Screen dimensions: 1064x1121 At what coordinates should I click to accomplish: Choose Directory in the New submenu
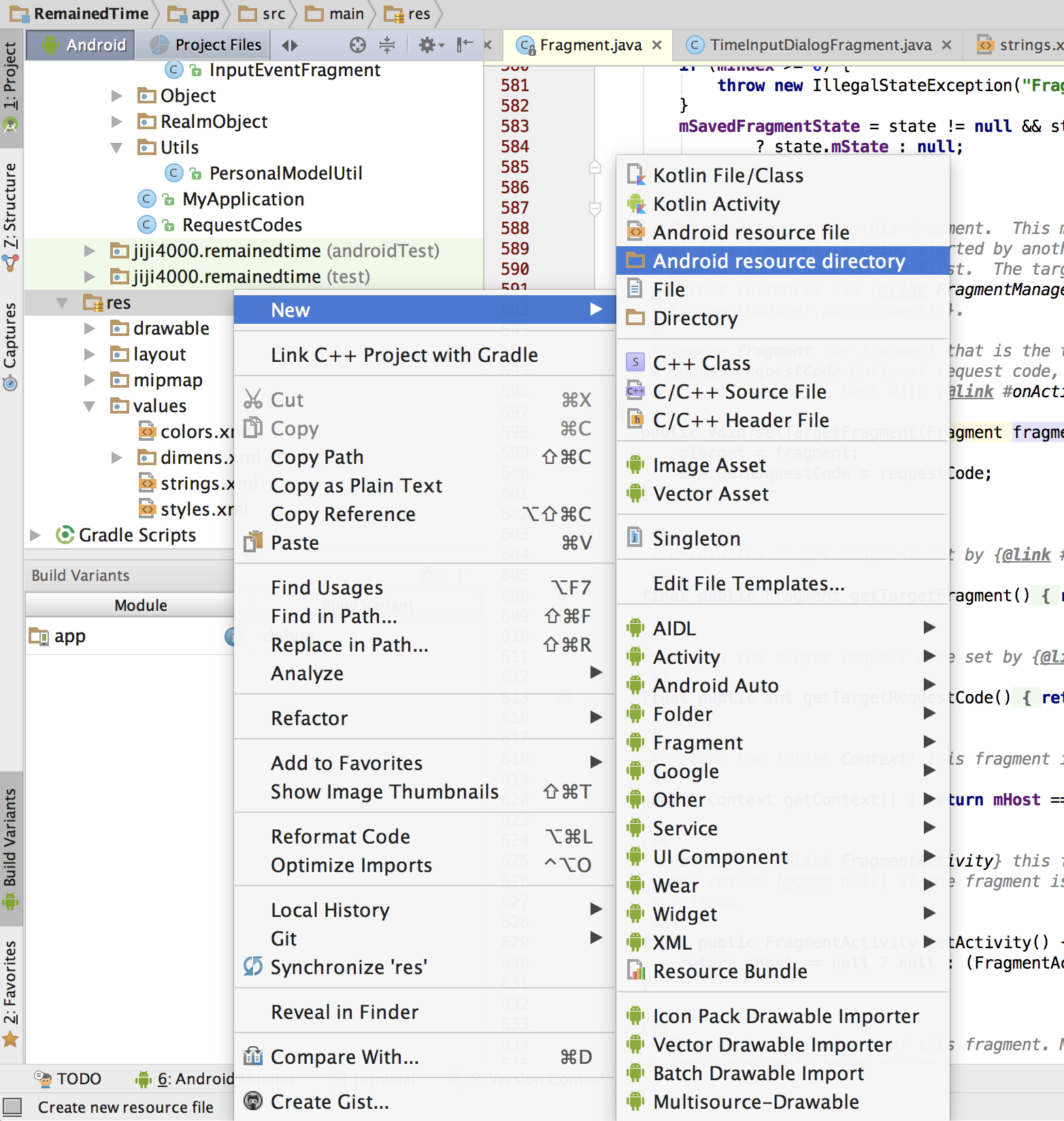pyautogui.click(x=782, y=318)
